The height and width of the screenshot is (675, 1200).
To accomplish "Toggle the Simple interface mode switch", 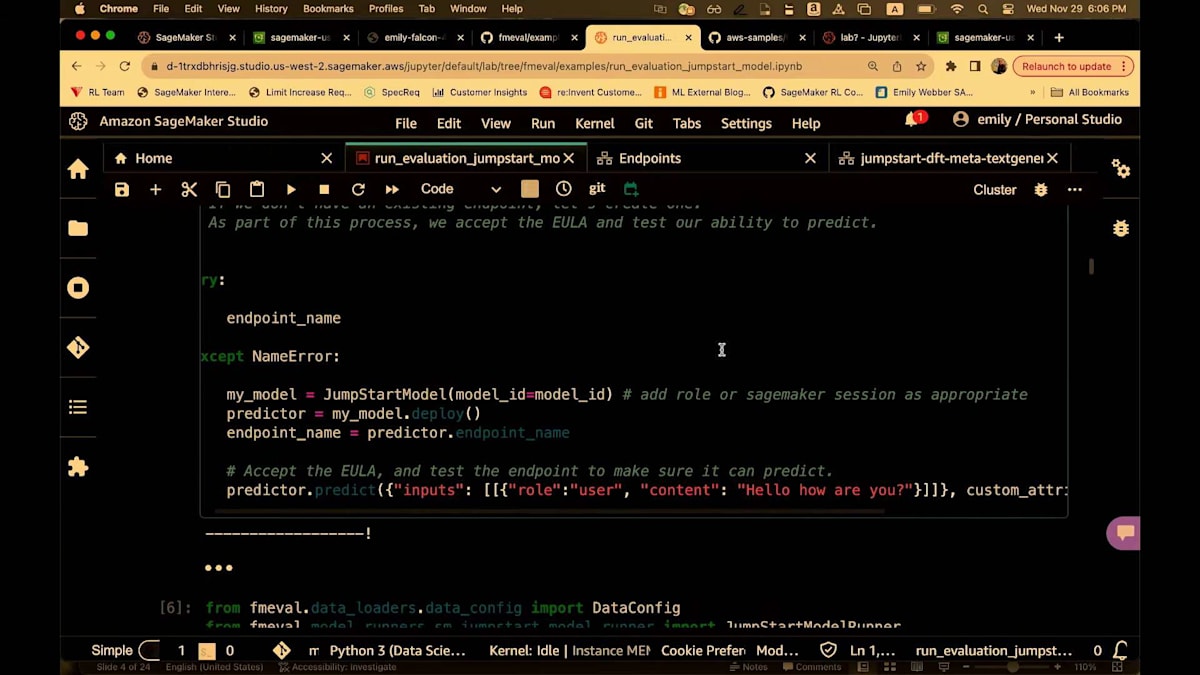I will click(148, 650).
